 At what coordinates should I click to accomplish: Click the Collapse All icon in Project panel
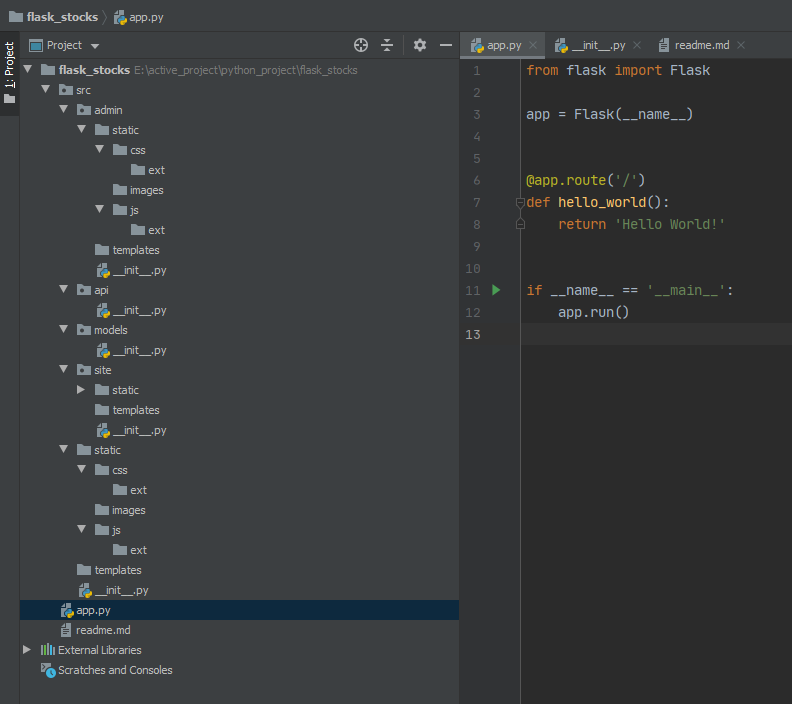click(388, 45)
